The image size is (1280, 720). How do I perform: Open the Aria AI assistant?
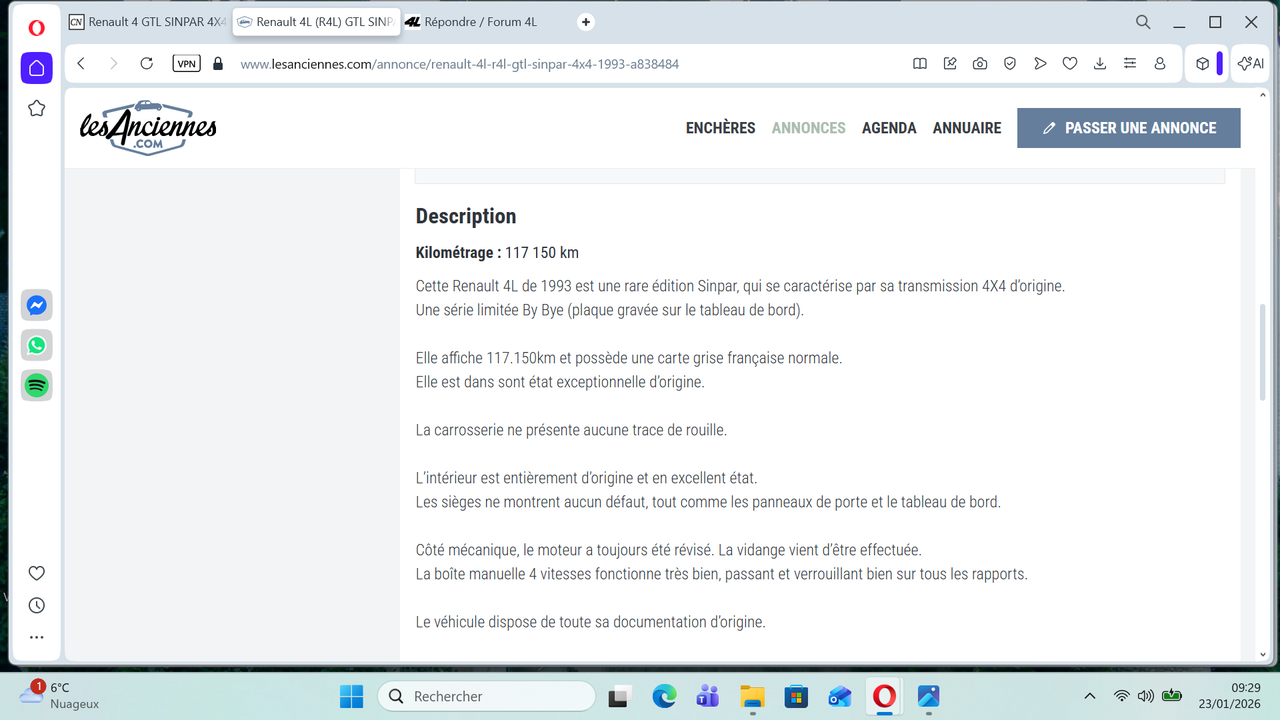coord(1249,63)
